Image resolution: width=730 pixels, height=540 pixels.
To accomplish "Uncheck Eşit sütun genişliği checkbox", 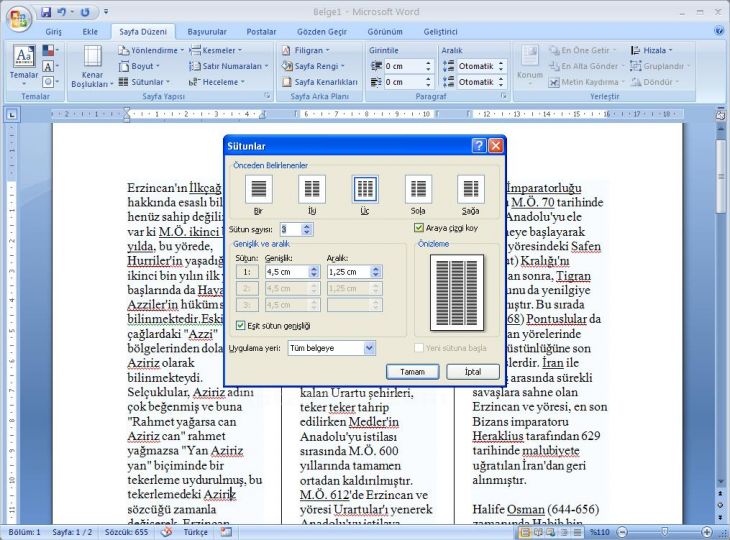I will tap(240, 325).
